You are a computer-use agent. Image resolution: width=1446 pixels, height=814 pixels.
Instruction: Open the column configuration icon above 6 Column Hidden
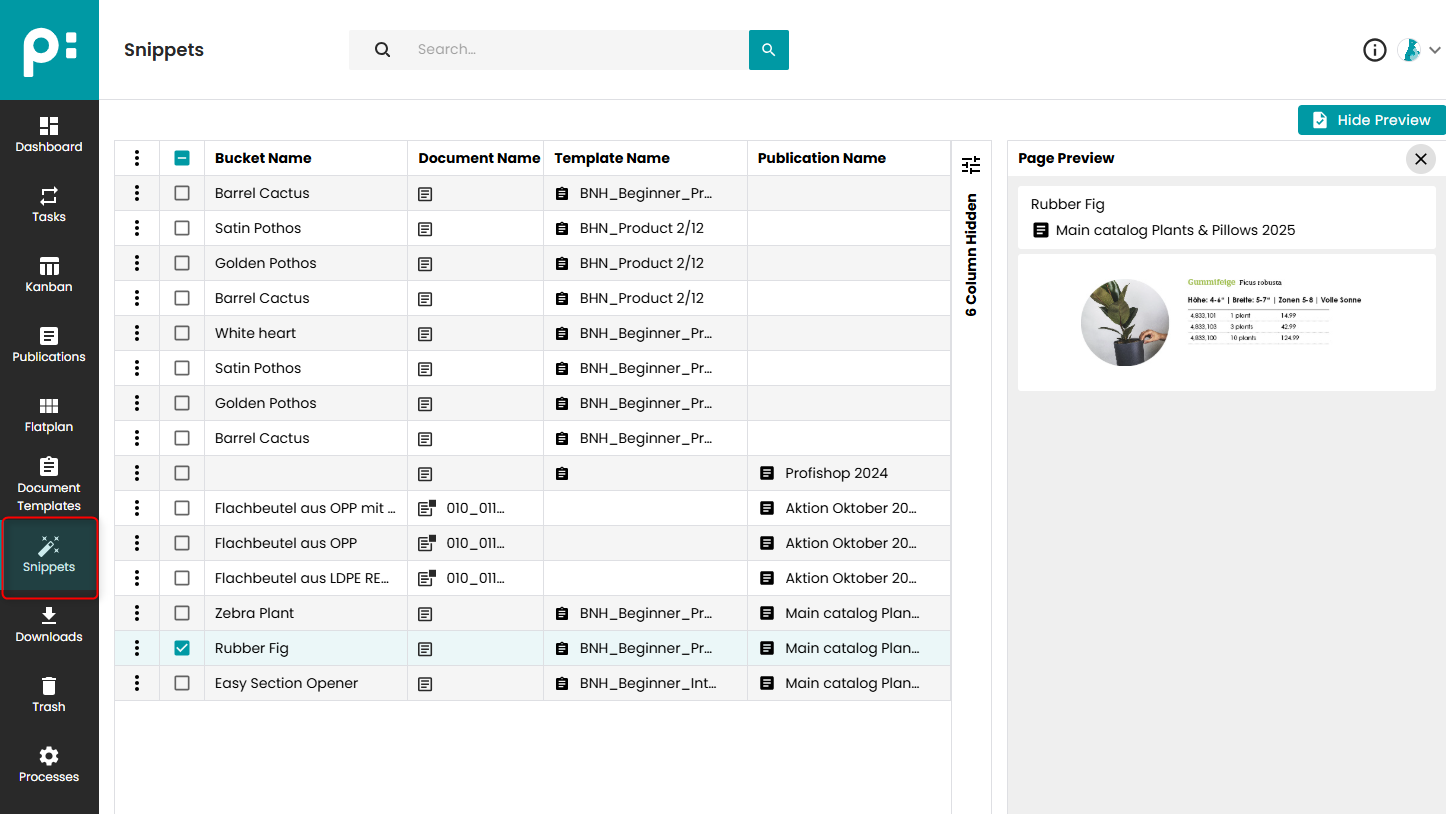[970, 164]
